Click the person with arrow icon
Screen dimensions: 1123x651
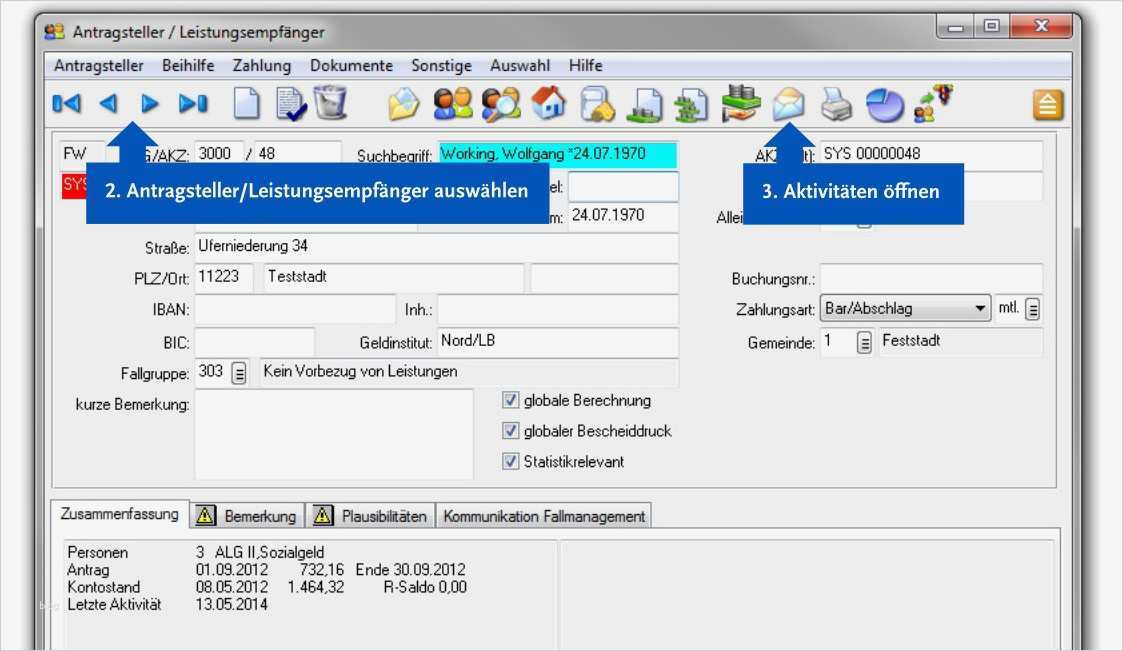[x=935, y=103]
